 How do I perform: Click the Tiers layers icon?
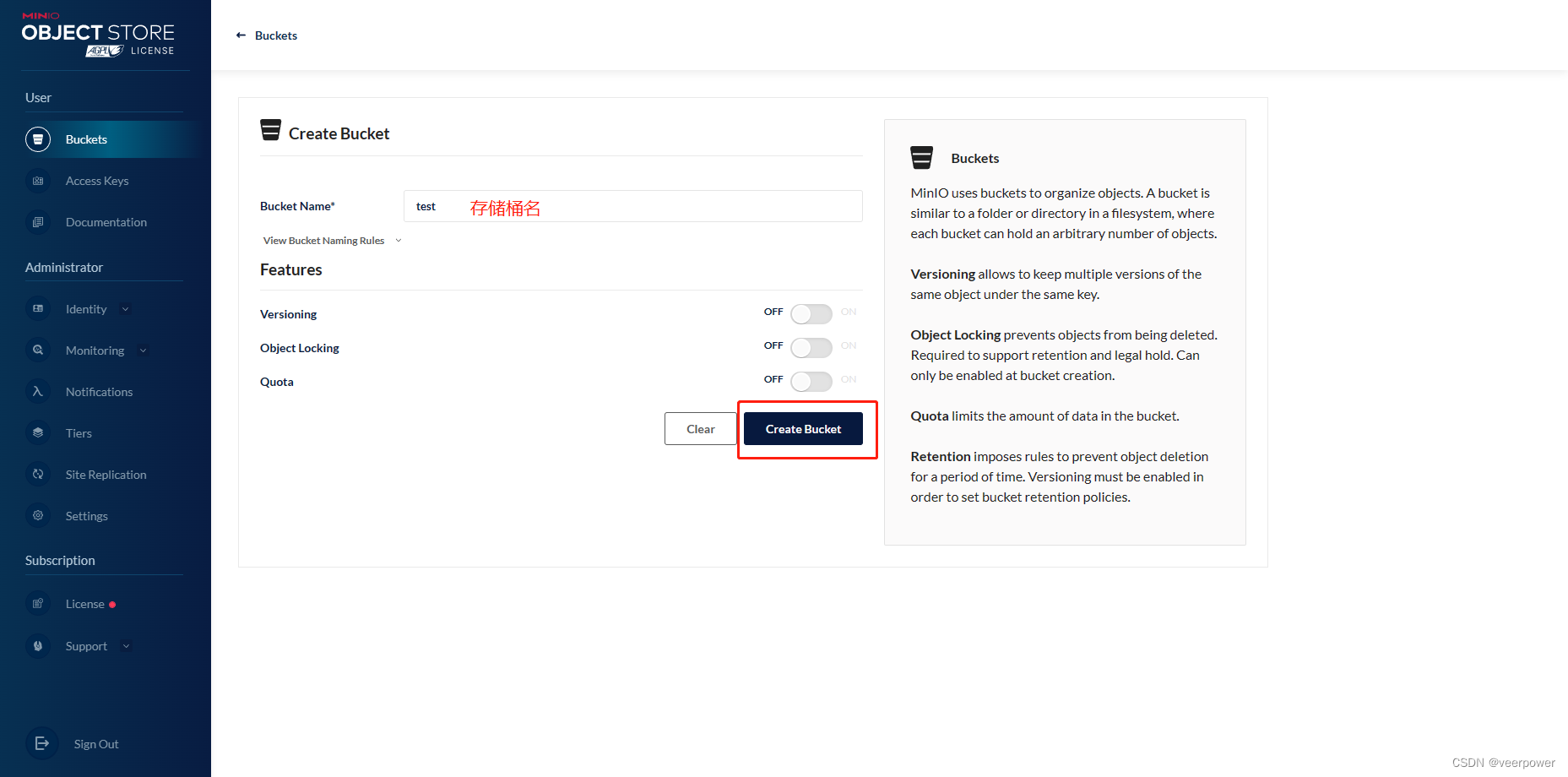[x=38, y=433]
